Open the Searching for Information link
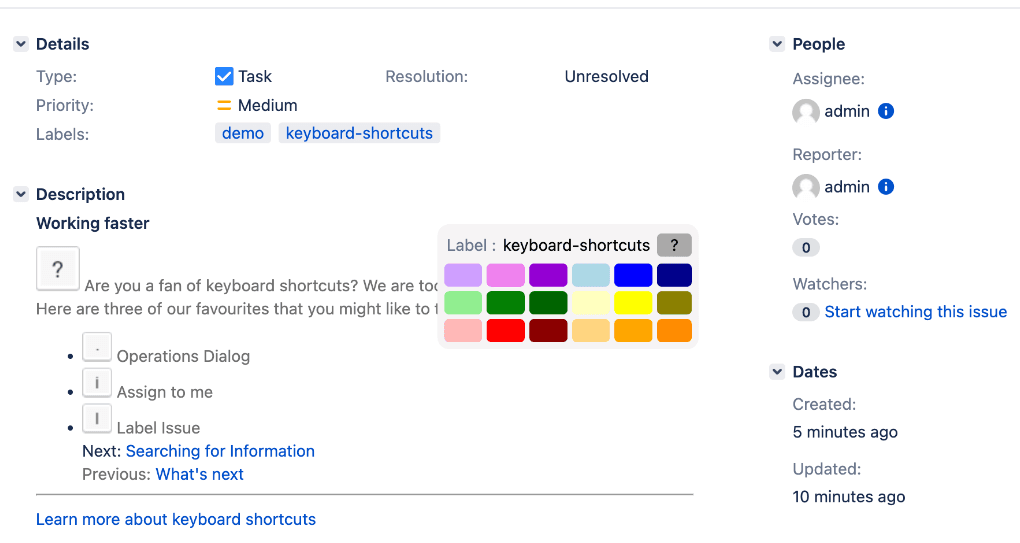 click(220, 451)
